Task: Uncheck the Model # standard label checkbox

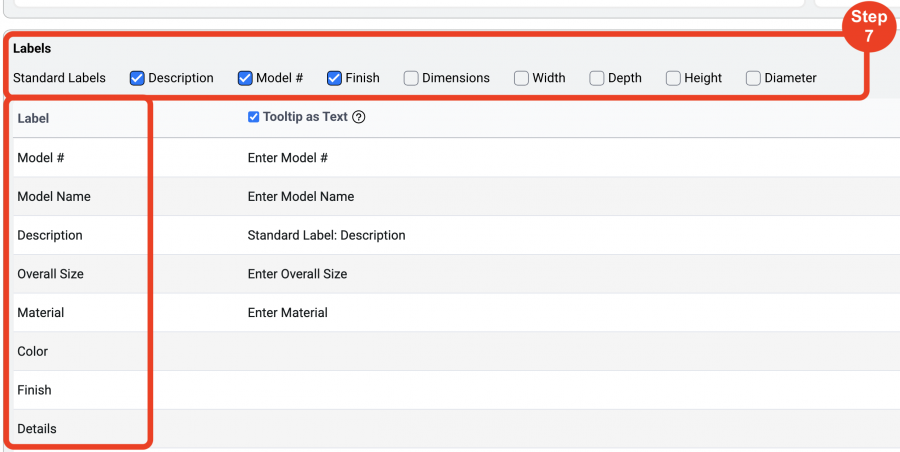Action: pyautogui.click(x=245, y=78)
